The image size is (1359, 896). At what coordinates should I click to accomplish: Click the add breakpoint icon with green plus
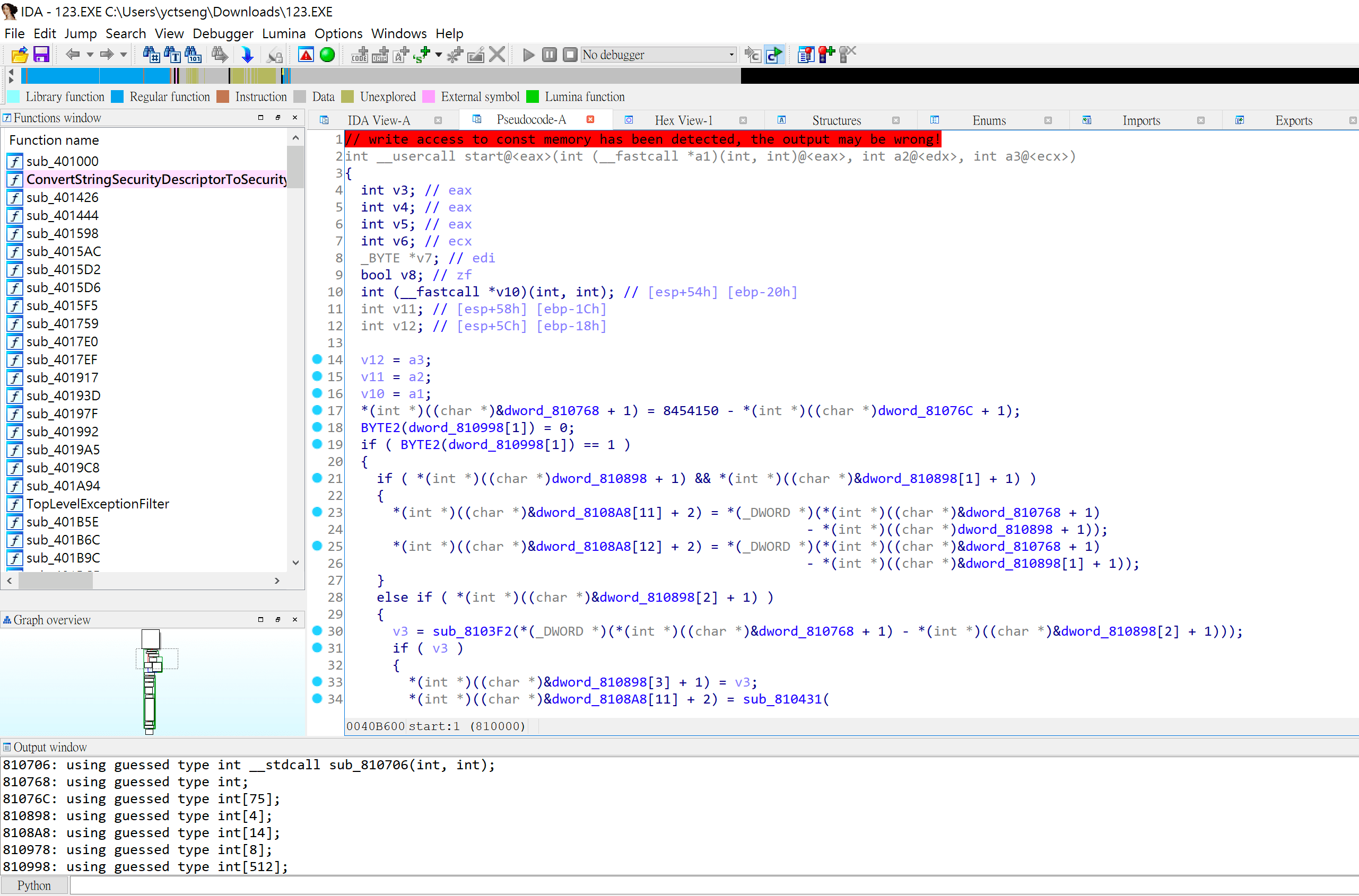tap(827, 55)
